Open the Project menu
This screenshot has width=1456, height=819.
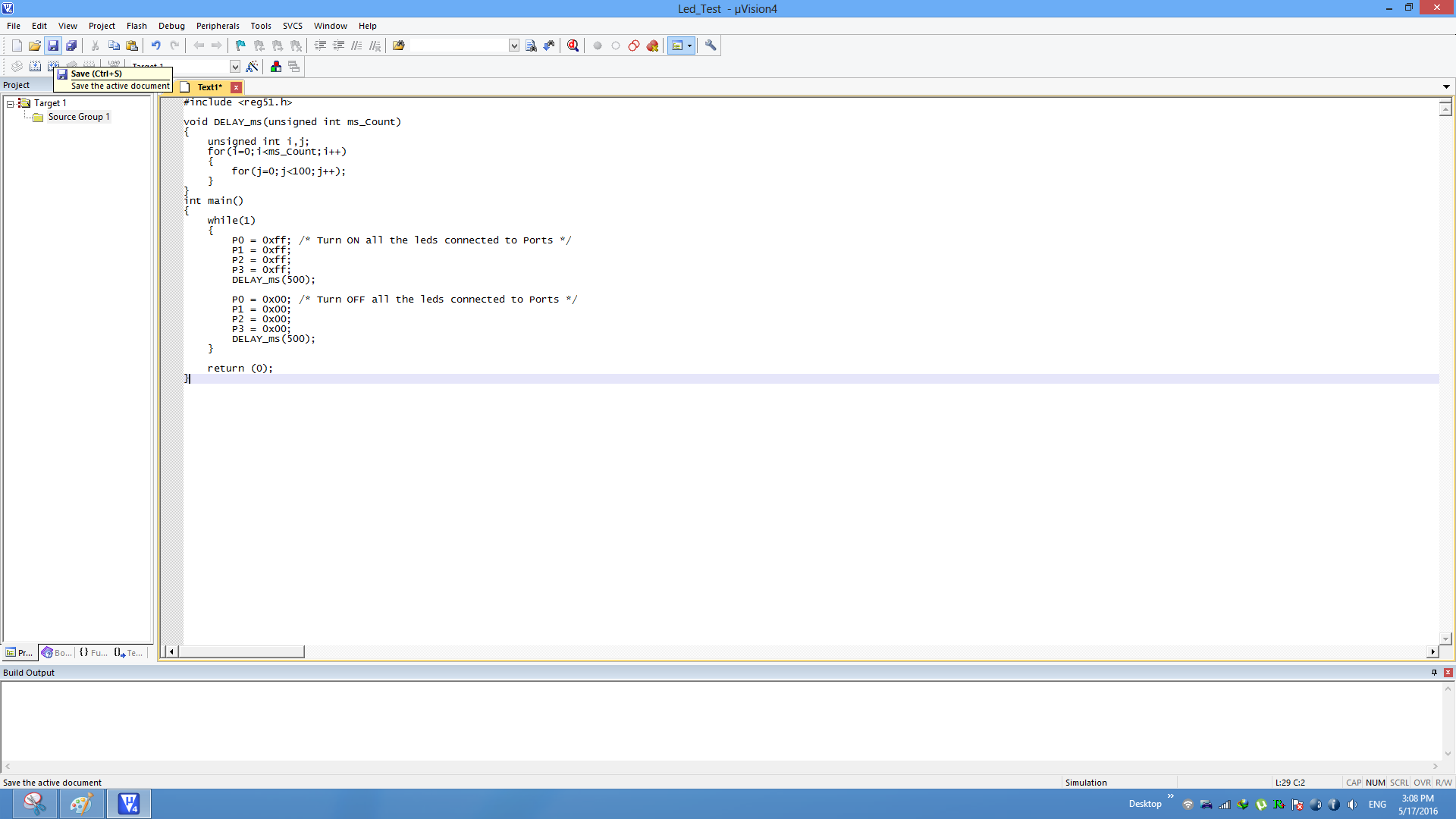(102, 26)
